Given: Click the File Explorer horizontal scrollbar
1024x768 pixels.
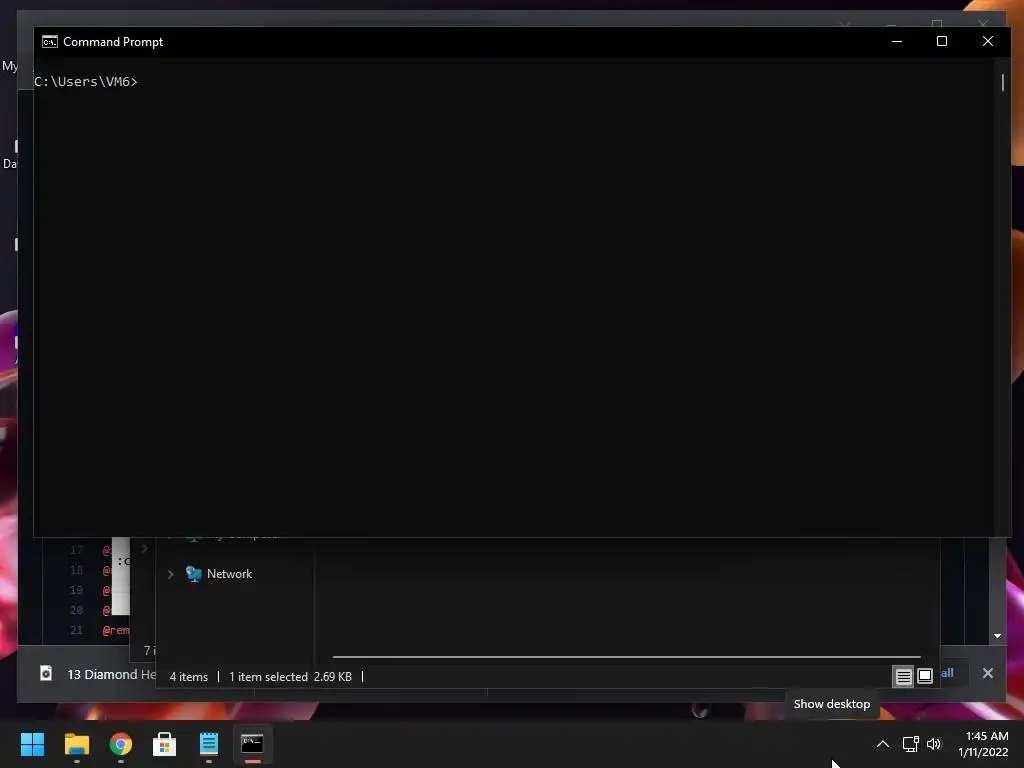Looking at the screenshot, I should 626,656.
